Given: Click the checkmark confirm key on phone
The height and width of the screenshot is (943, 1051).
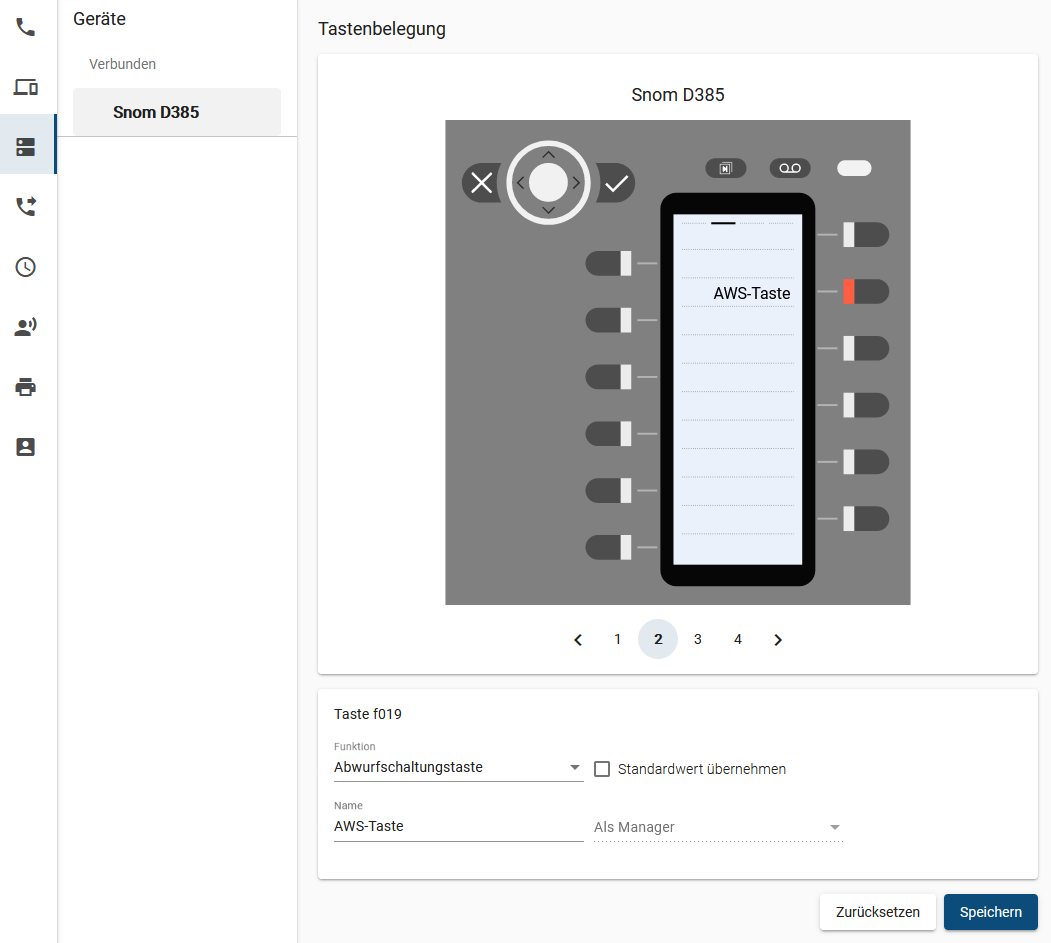Looking at the screenshot, I should pos(616,182).
